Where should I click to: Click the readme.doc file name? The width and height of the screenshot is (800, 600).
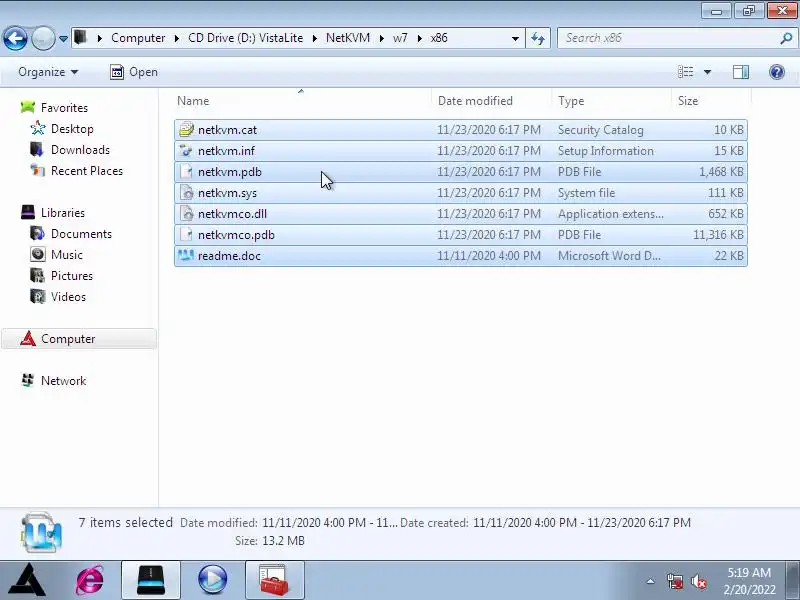[x=229, y=256]
